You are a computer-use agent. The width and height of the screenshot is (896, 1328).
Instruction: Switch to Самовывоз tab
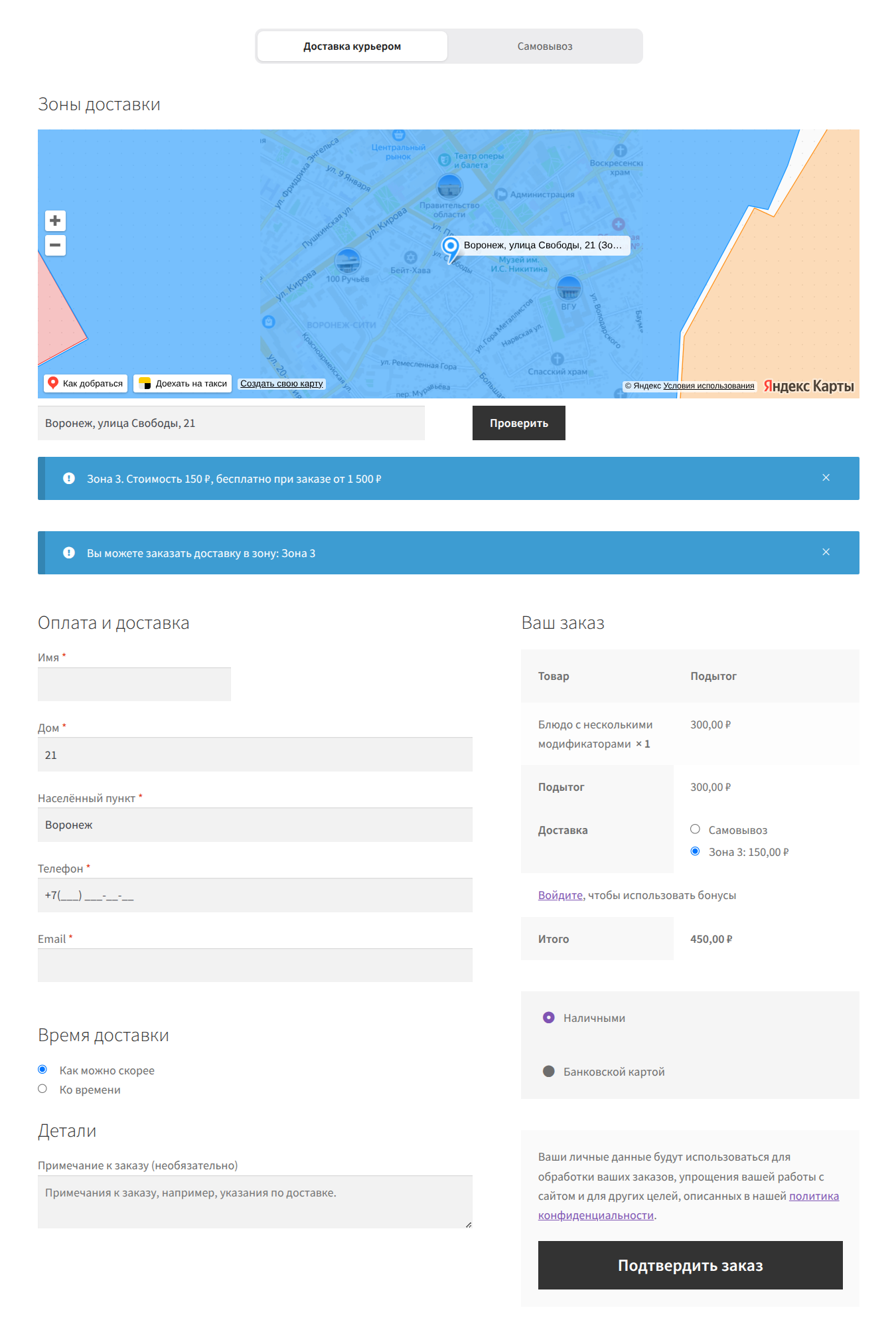(x=545, y=46)
